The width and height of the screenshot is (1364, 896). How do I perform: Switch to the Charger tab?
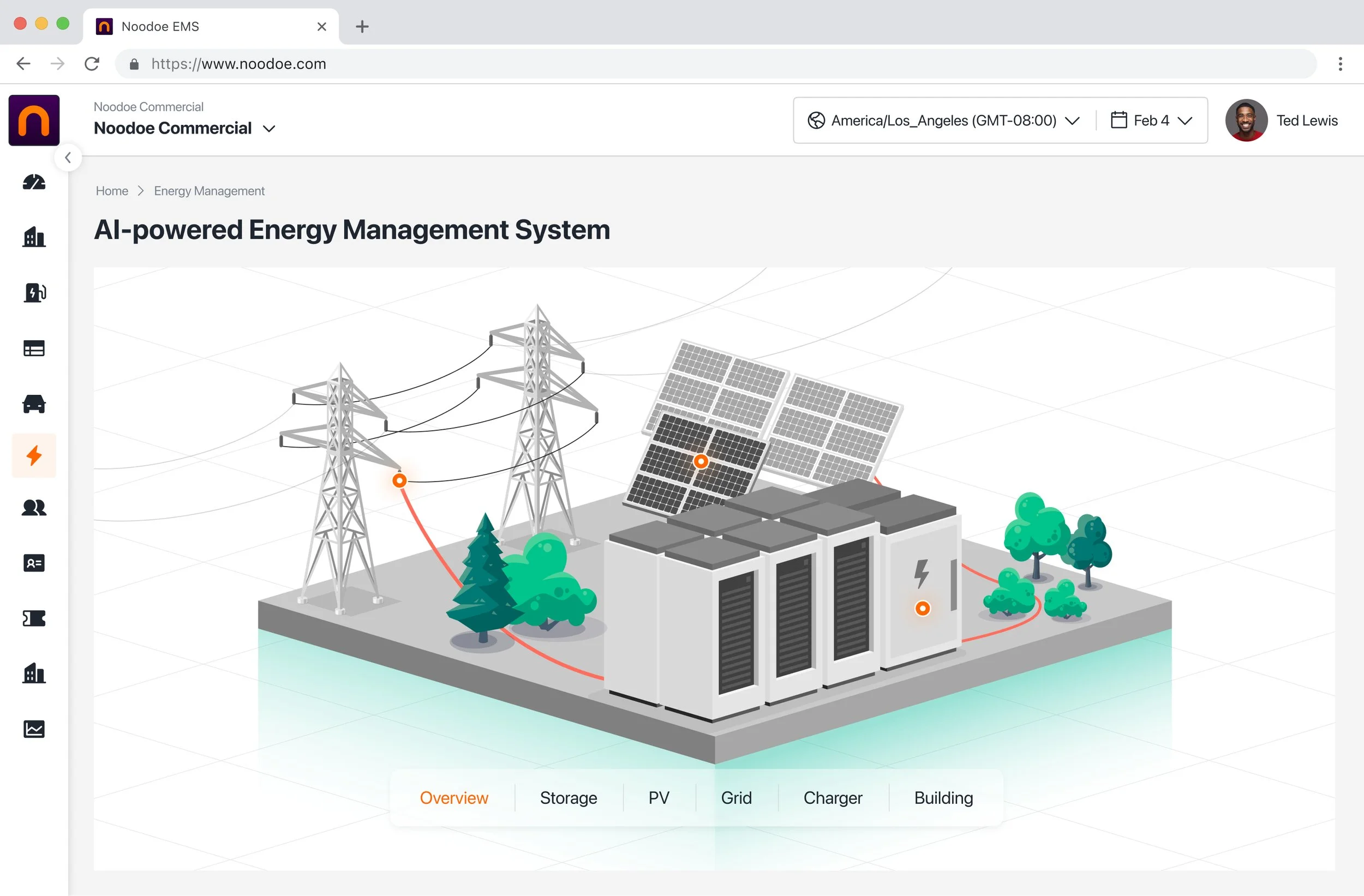[x=832, y=797]
